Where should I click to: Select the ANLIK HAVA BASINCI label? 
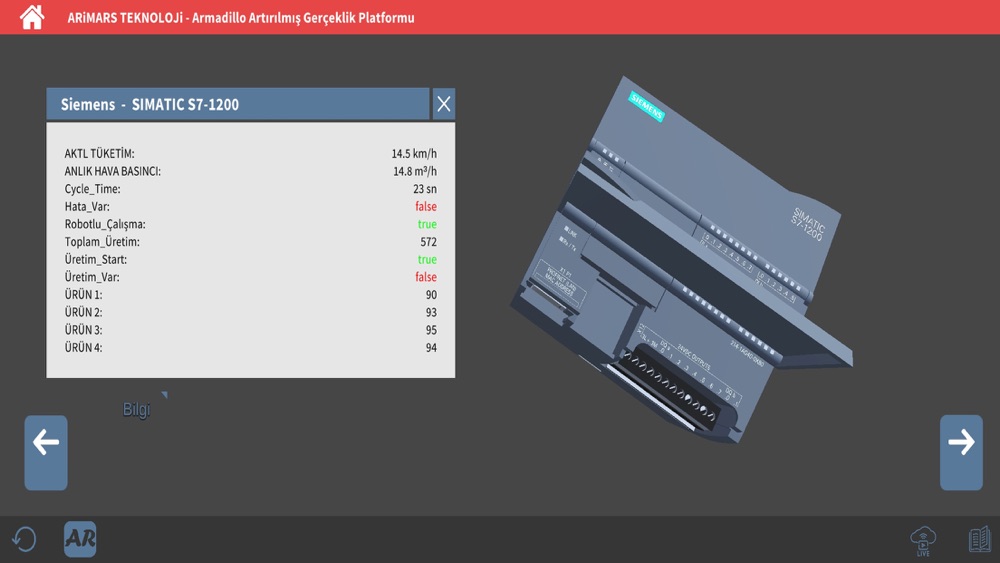coord(112,172)
